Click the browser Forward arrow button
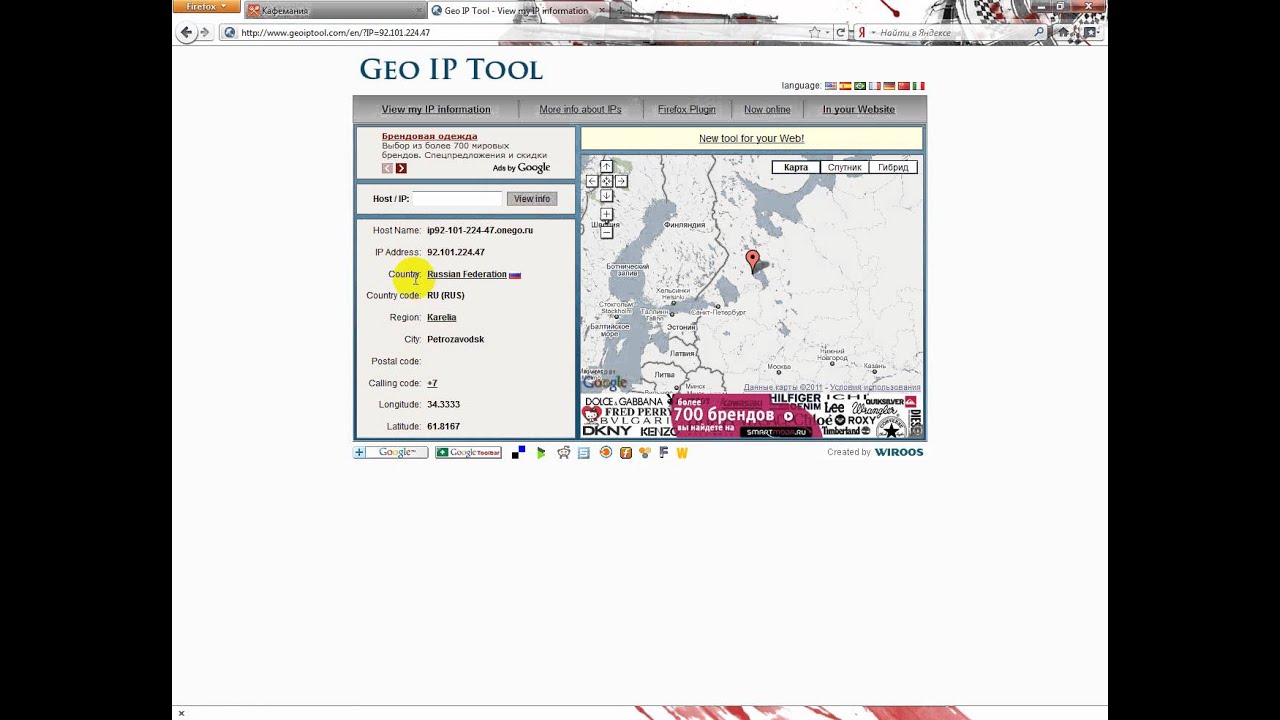 tap(205, 32)
